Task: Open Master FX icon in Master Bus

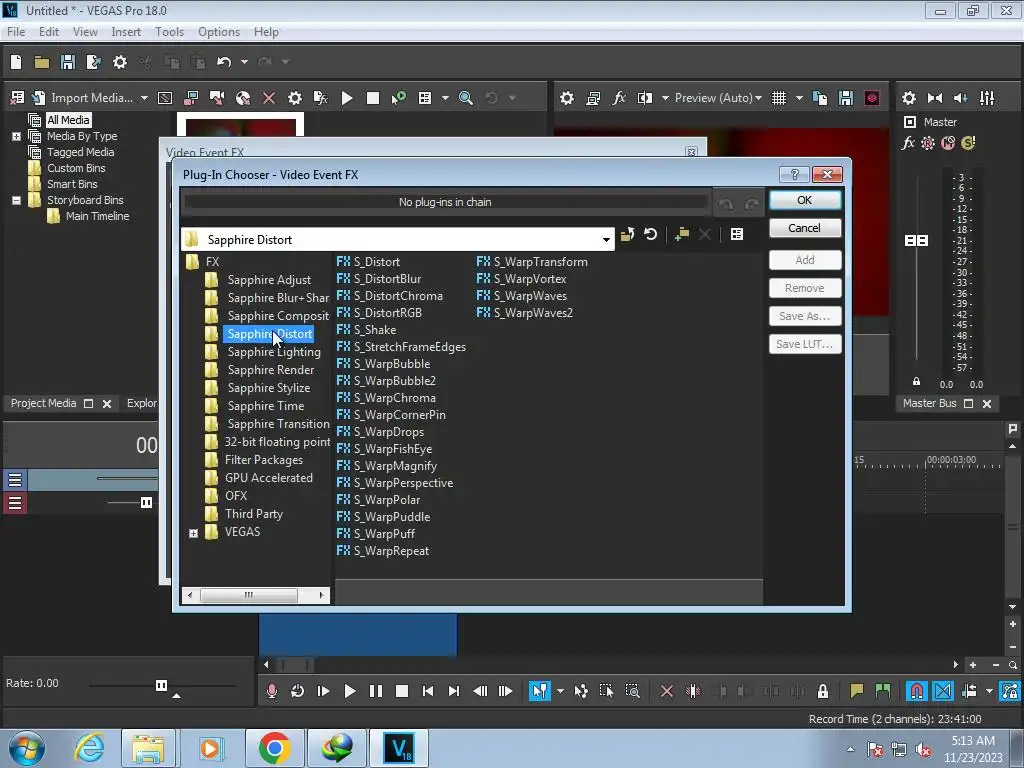Action: point(908,143)
